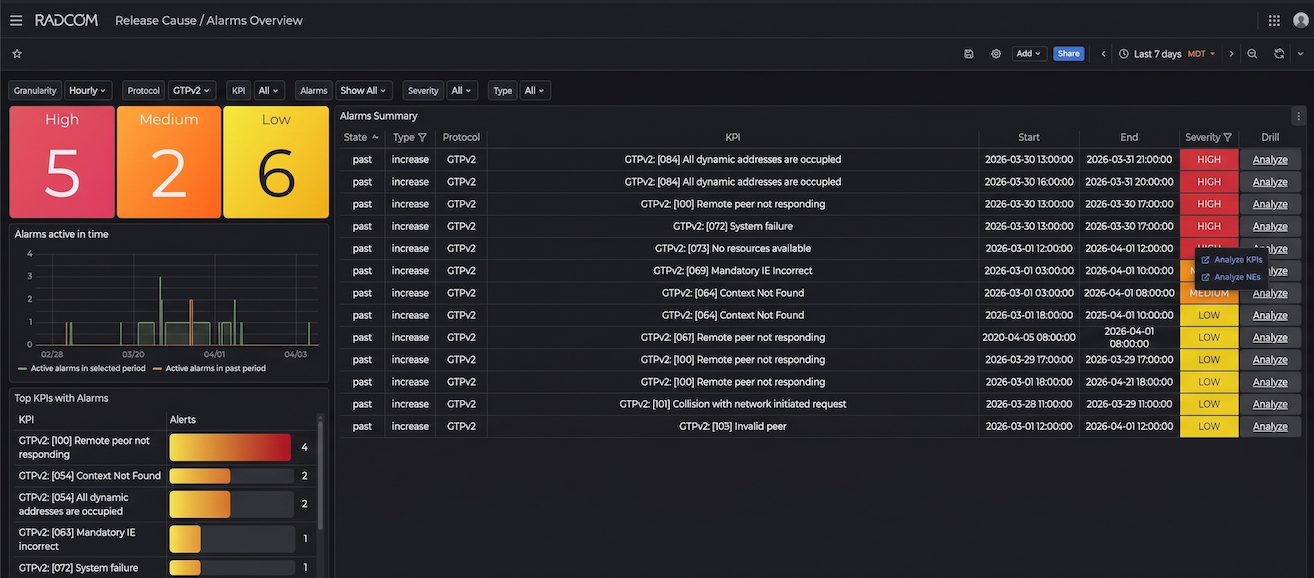The height and width of the screenshot is (578, 1314).
Task: Click the Drill column header
Action: [1270, 137]
